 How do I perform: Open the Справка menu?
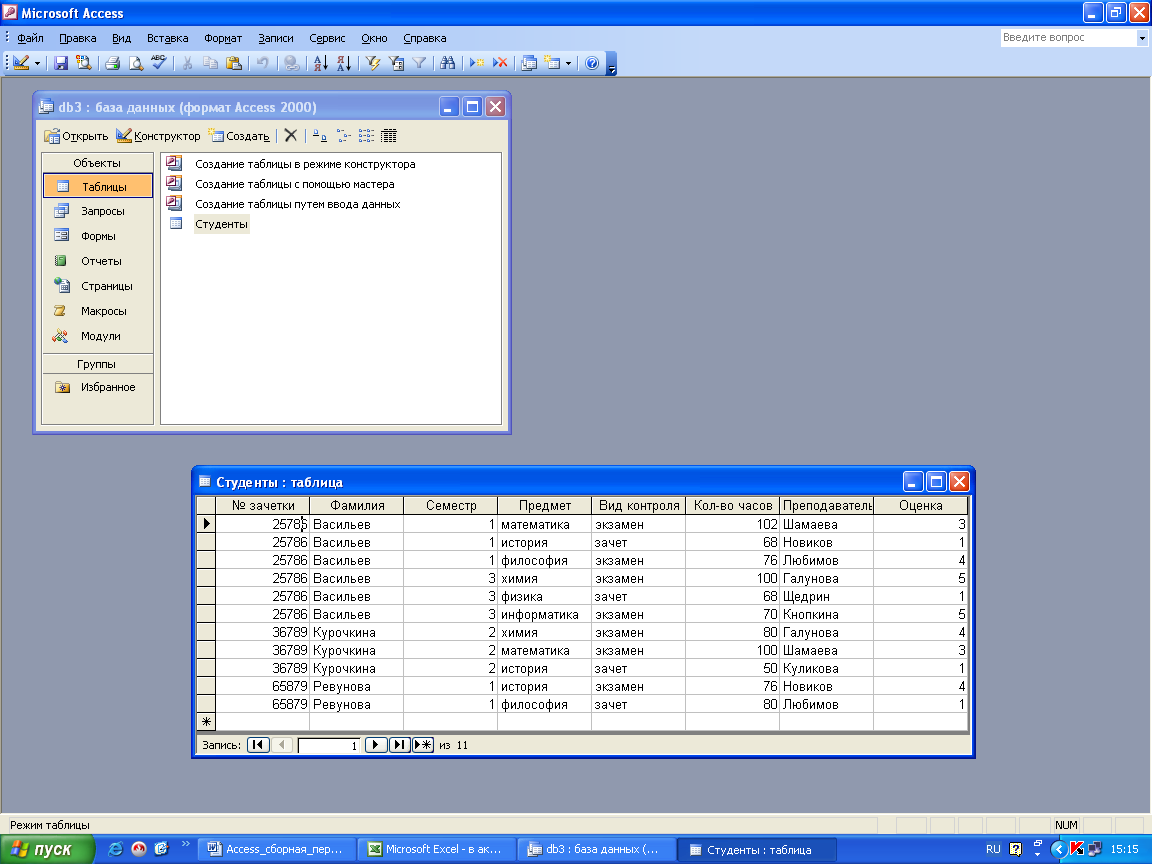(425, 38)
